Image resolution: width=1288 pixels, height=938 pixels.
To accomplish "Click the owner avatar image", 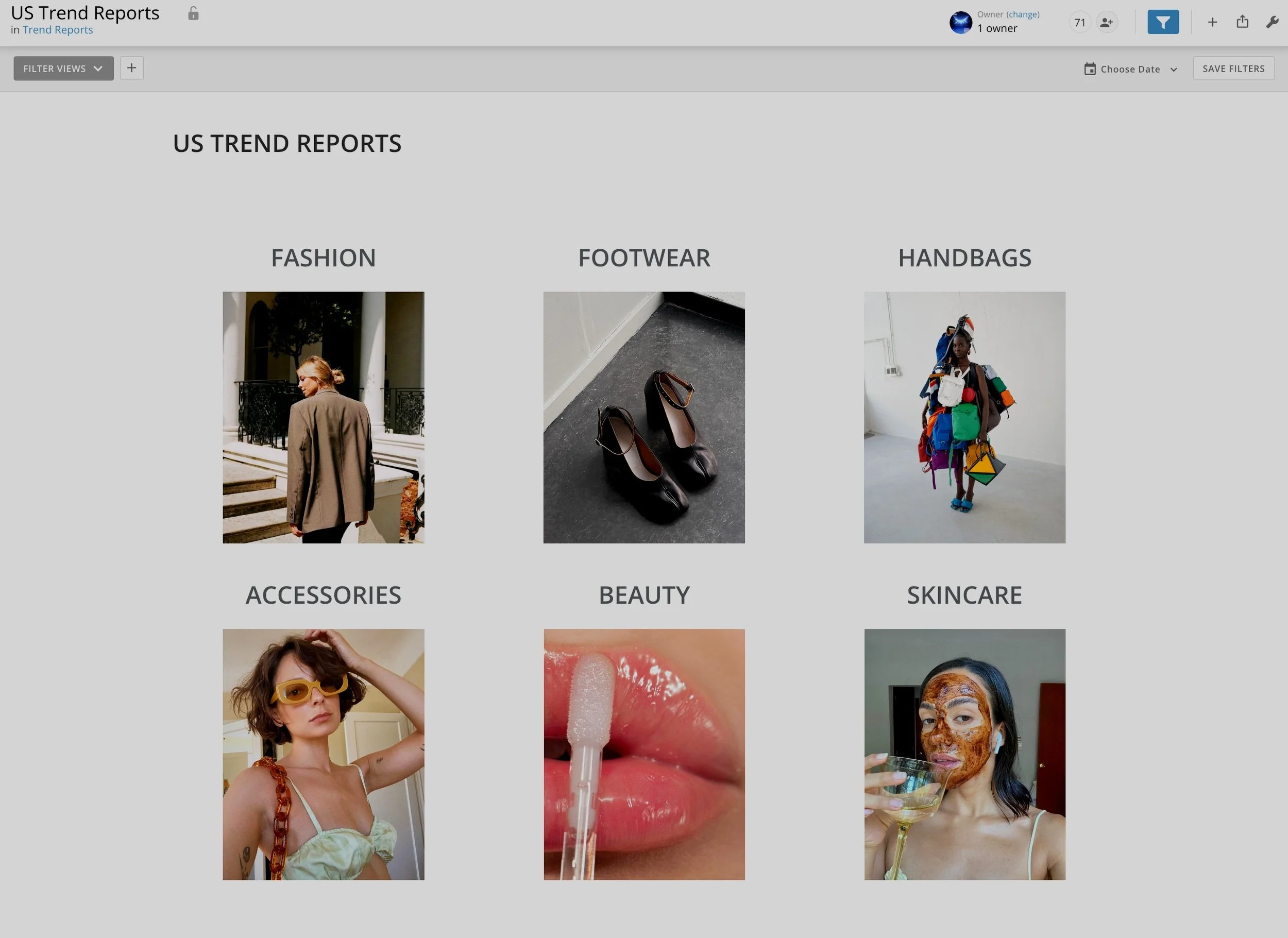I will [x=960, y=23].
